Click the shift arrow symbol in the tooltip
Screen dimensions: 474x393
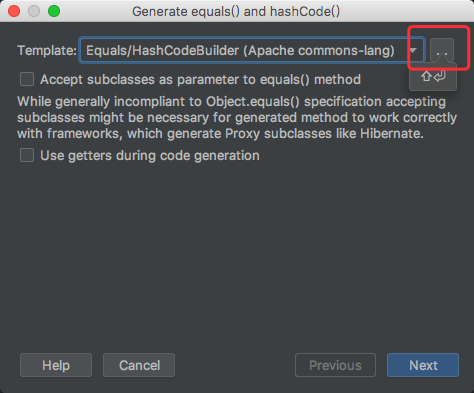[x=426, y=76]
